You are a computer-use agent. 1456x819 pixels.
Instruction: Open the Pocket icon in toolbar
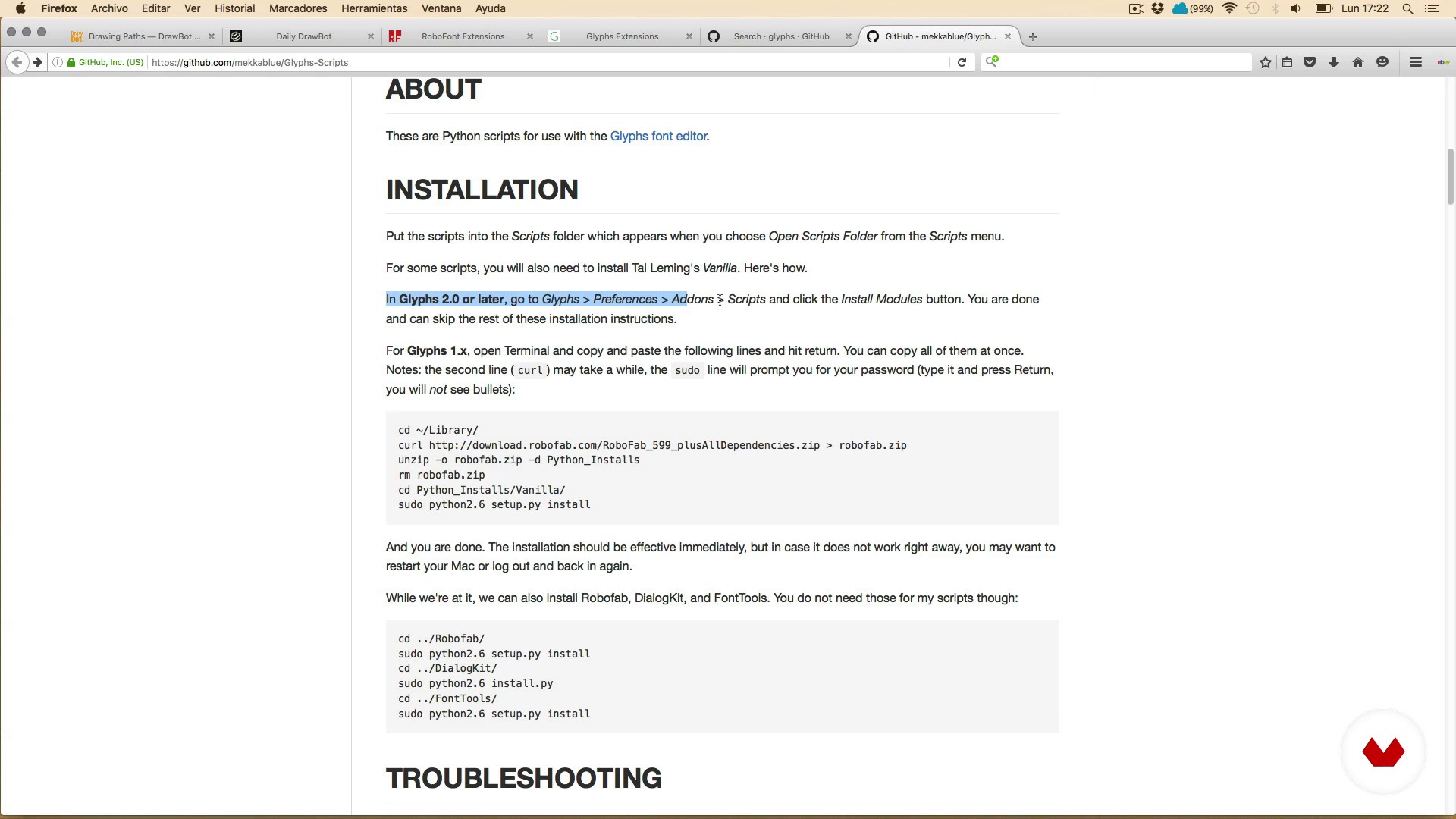[1310, 62]
